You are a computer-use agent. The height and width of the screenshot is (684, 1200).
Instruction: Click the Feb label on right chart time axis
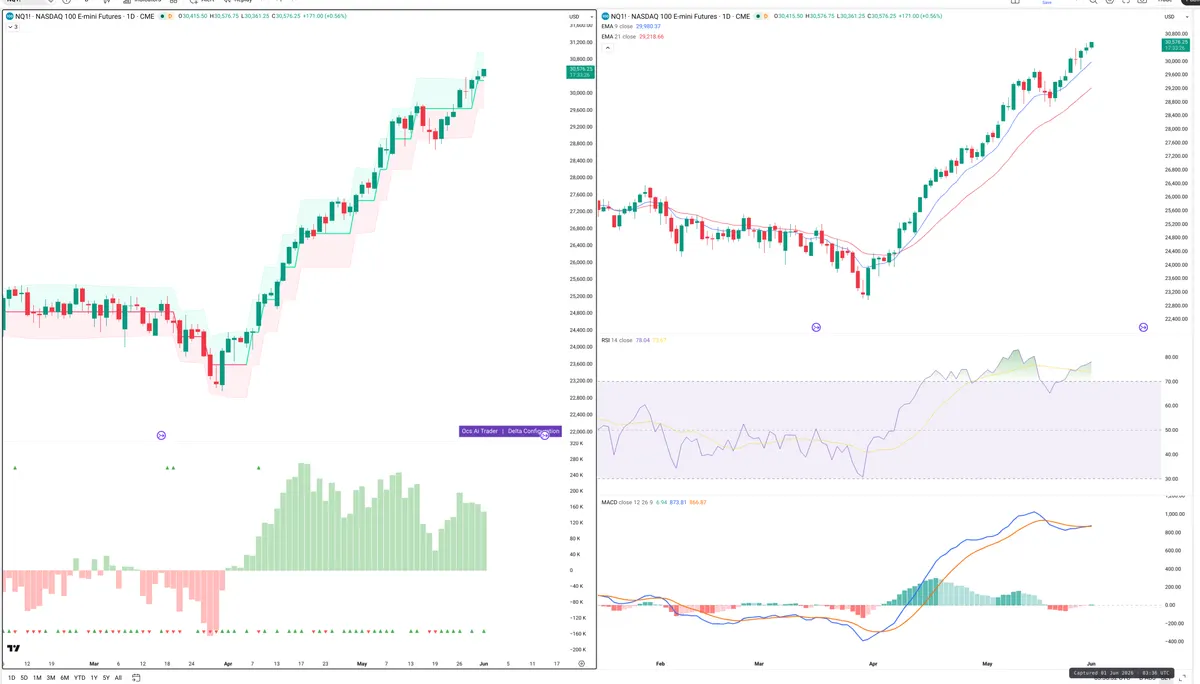point(660,663)
